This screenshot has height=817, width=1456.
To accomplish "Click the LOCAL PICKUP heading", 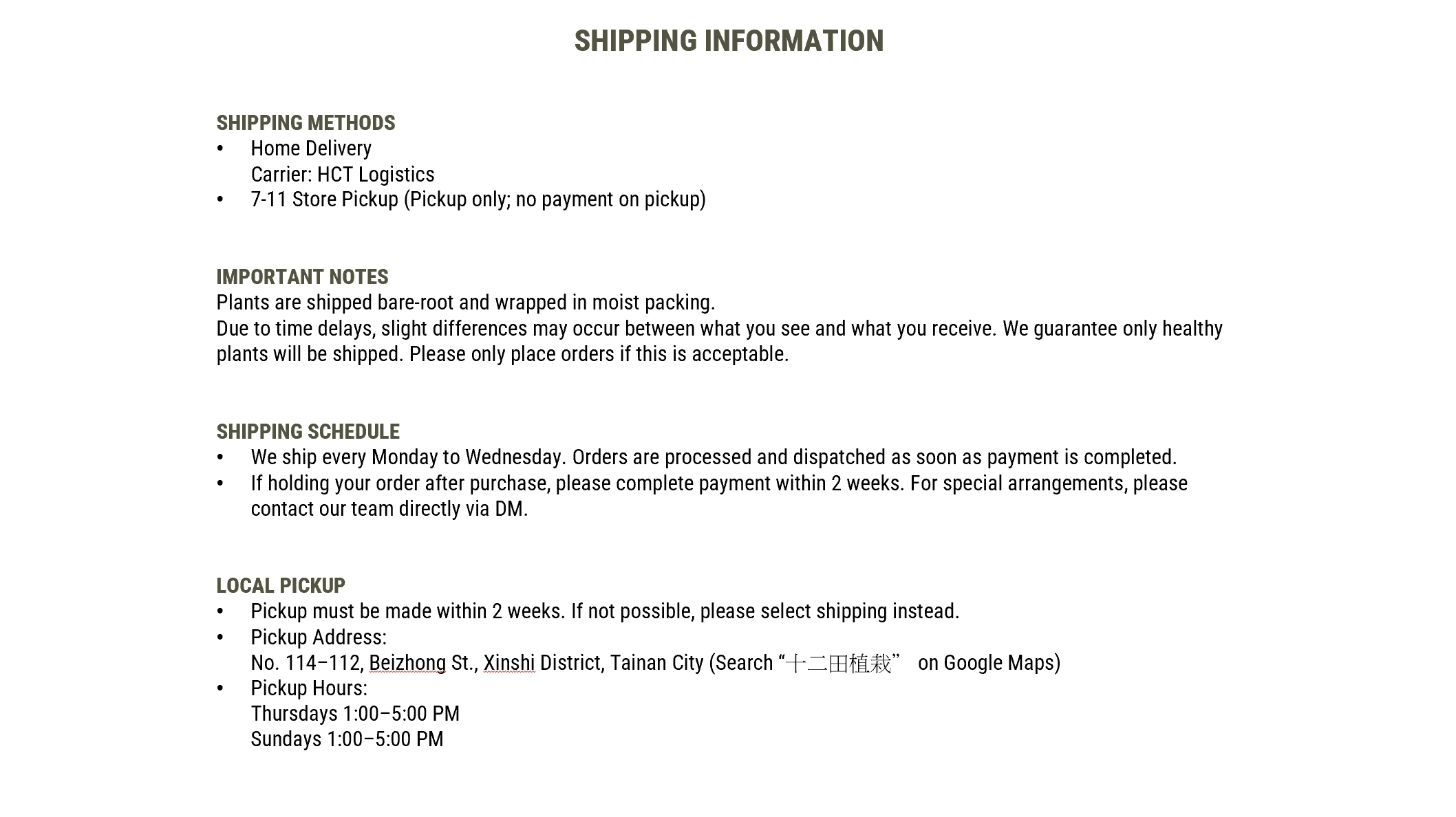I will pos(281,586).
